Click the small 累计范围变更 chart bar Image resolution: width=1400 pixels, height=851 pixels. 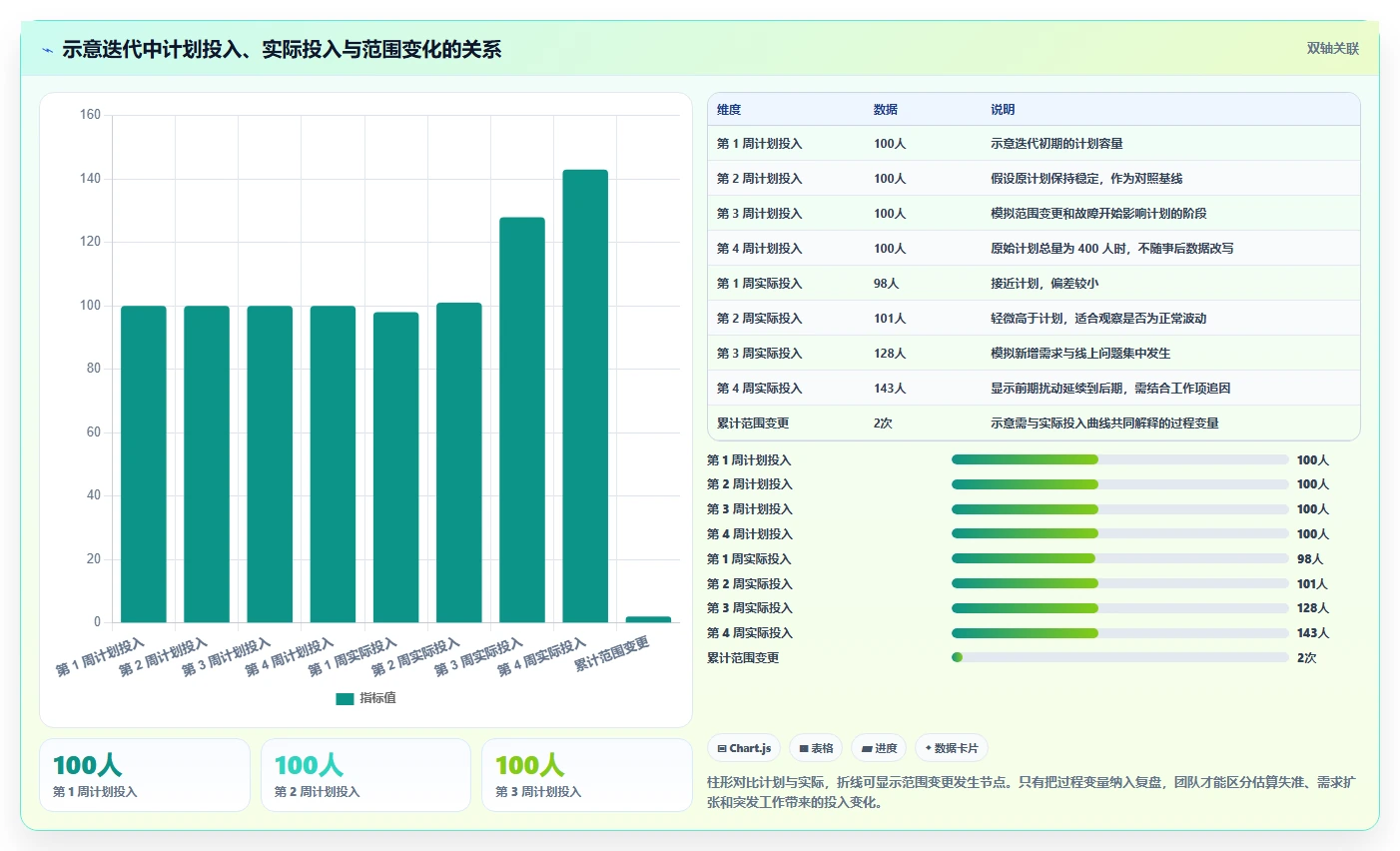[648, 619]
